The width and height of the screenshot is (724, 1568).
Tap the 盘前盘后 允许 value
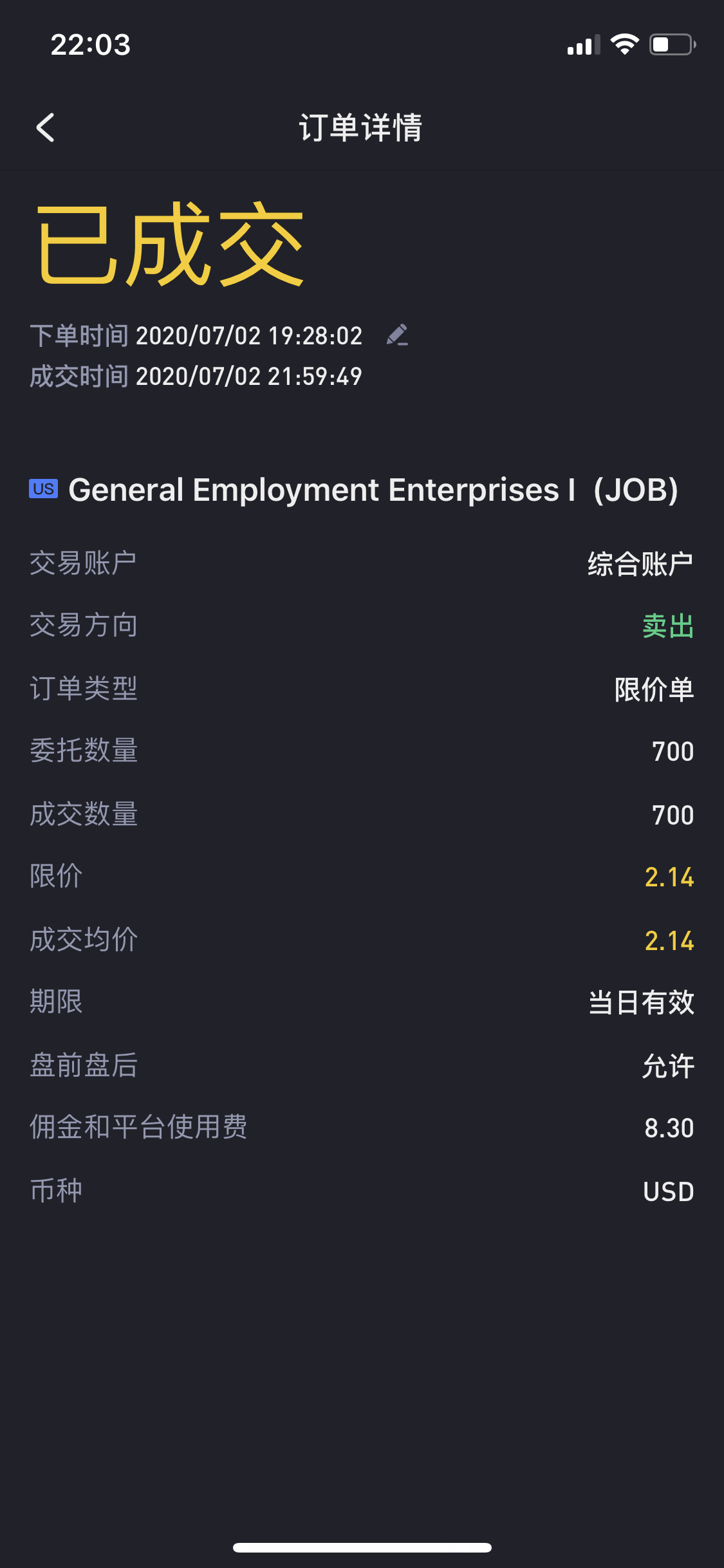tap(668, 1066)
